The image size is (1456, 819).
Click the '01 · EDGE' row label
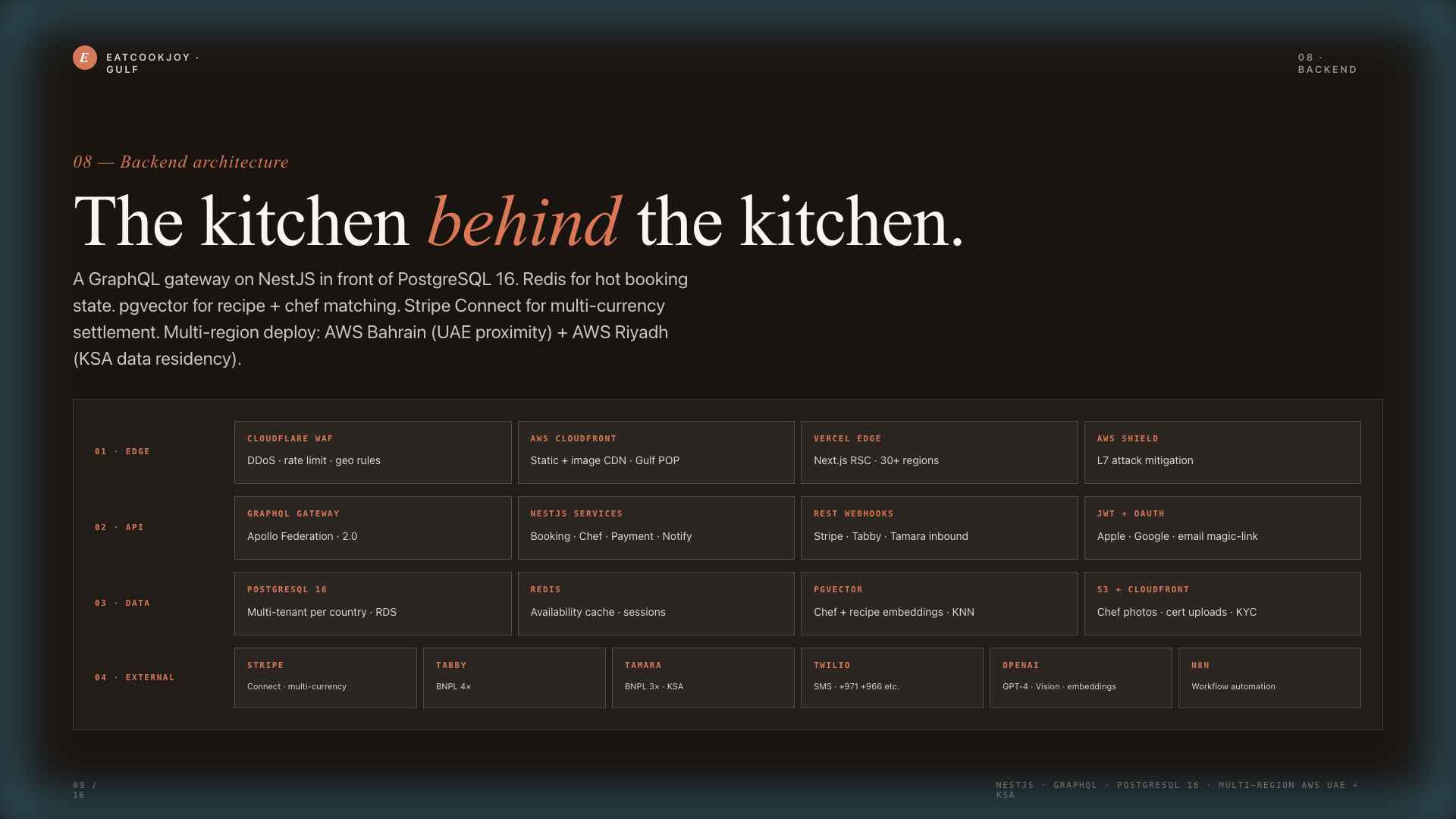pos(122,452)
